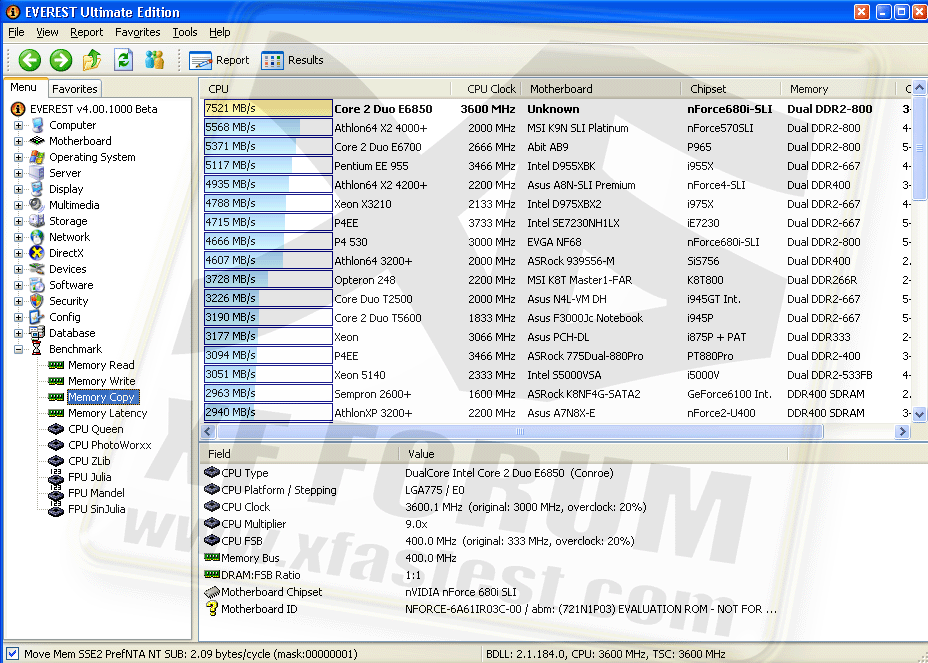Toggle the status bar checkbox
This screenshot has height=663, width=928.
[12, 654]
